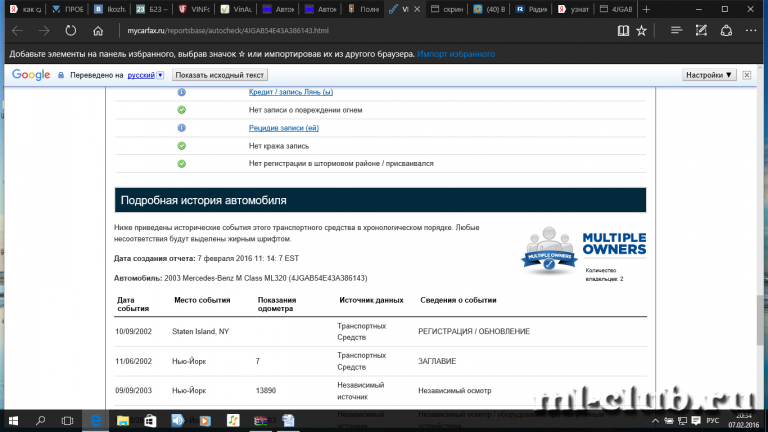The image size is (768, 432).
Task: Open taskbar Search magnifier
Action: (40, 421)
